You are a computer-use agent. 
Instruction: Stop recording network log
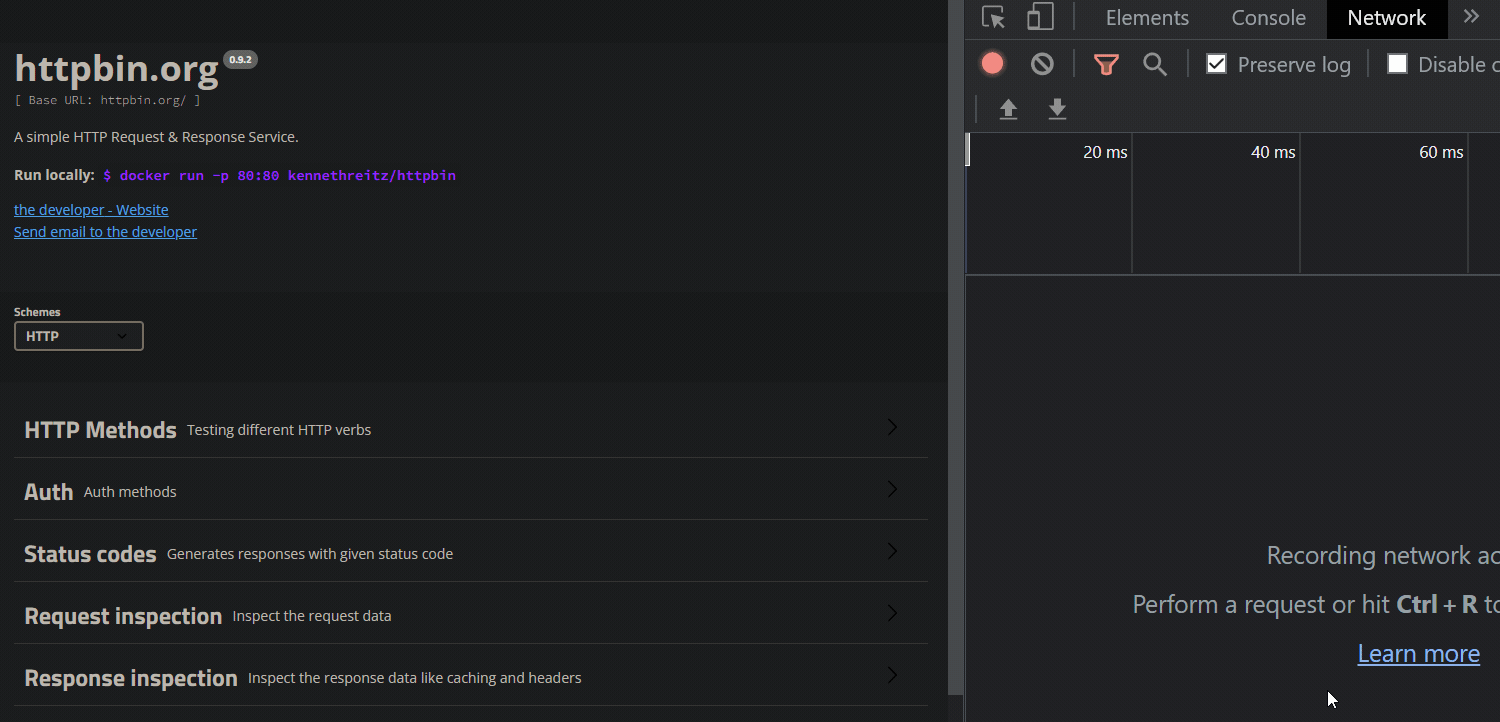tap(992, 64)
